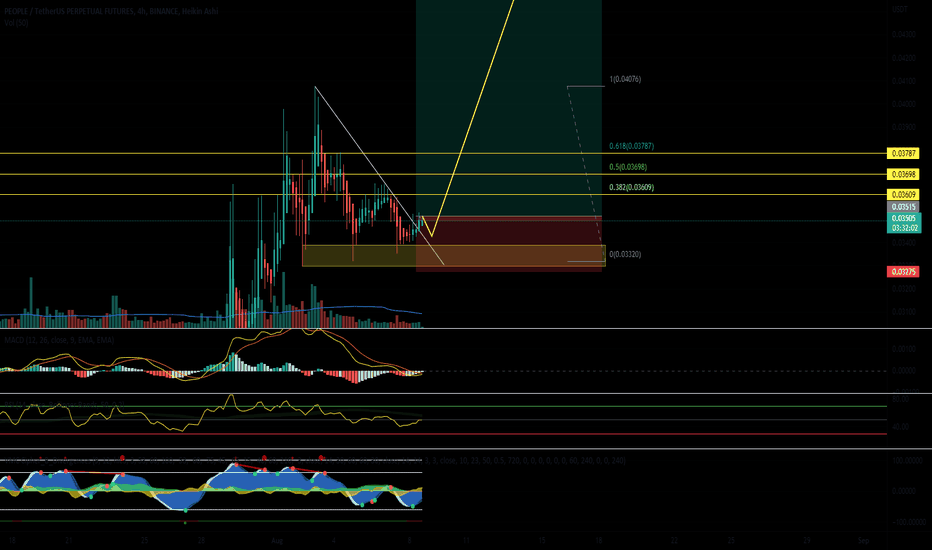Screen dimensions: 932x550
Task: Click the PEOPLE / TetherUS PERPETUAL FUTURES chart title
Action: 111,11
